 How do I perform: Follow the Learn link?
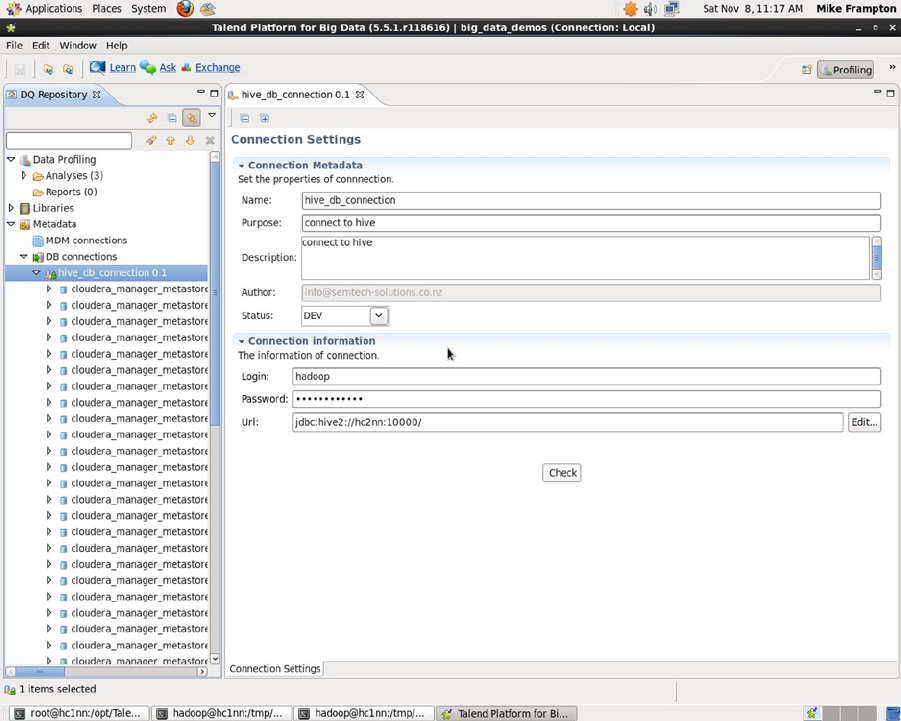click(x=122, y=68)
